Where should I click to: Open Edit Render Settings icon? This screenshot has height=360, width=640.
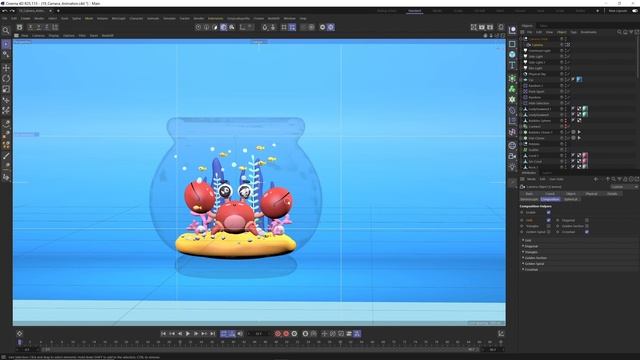(x=490, y=27)
